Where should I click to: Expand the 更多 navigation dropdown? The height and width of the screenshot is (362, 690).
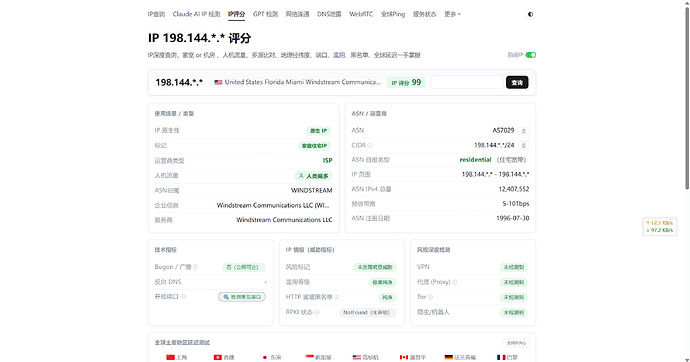click(x=452, y=14)
